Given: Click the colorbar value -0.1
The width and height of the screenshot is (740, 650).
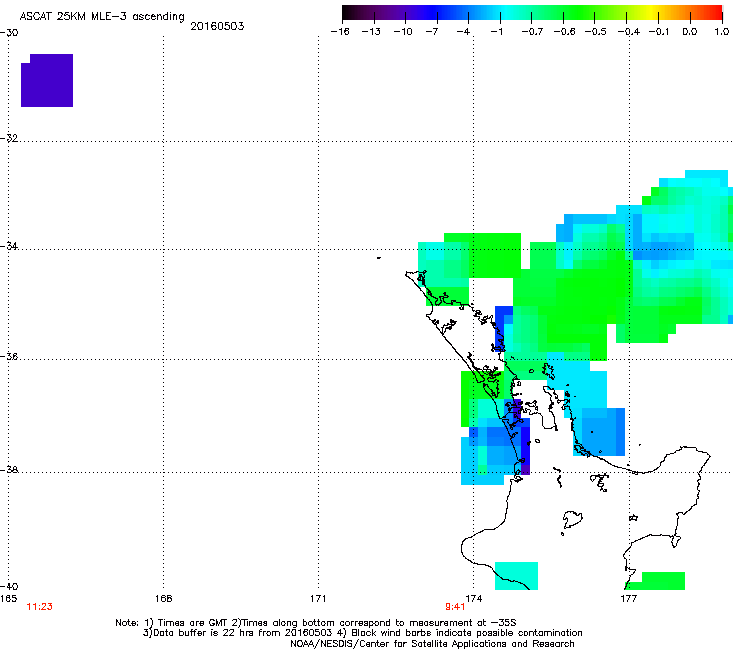Looking at the screenshot, I should (658, 32).
